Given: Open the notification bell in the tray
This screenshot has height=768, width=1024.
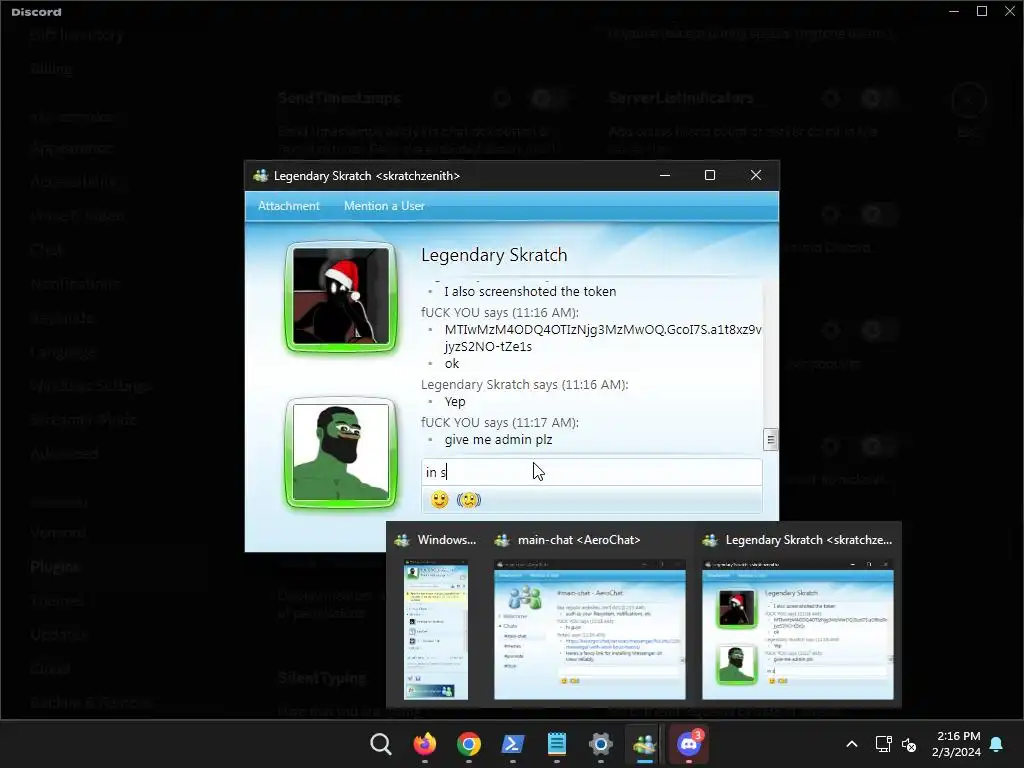Looking at the screenshot, I should pyautogui.click(x=997, y=744).
